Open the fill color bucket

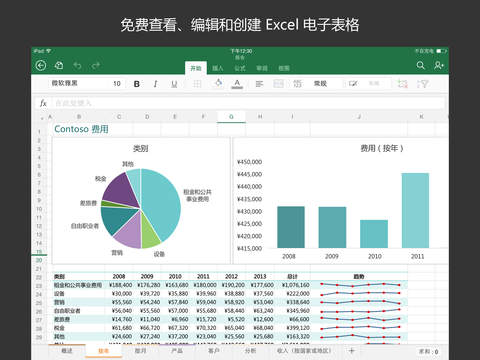point(219,83)
